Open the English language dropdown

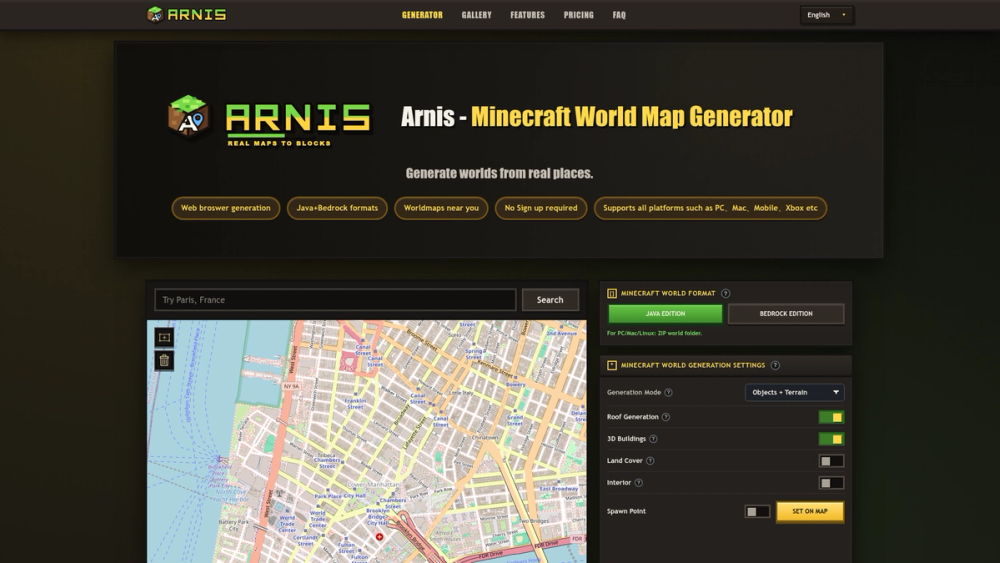(827, 15)
